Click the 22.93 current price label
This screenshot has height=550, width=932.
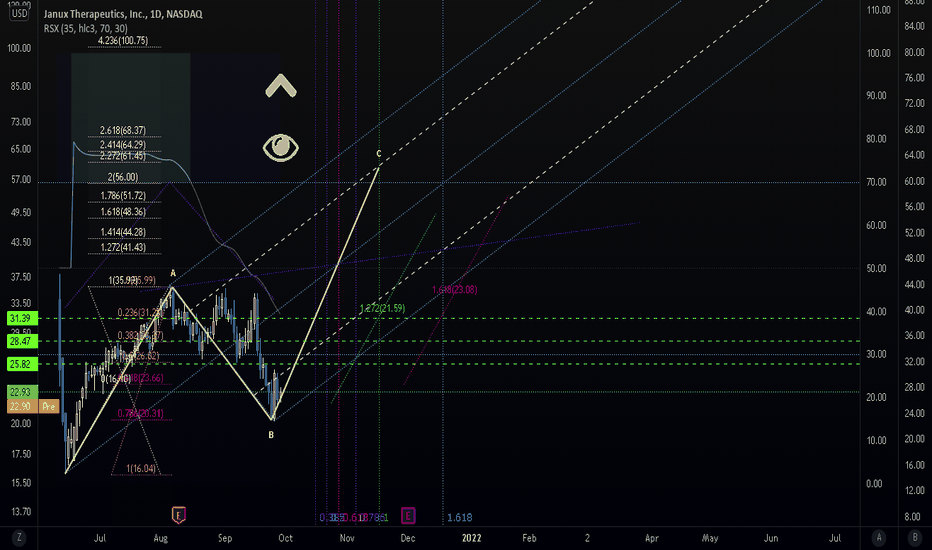[20, 392]
